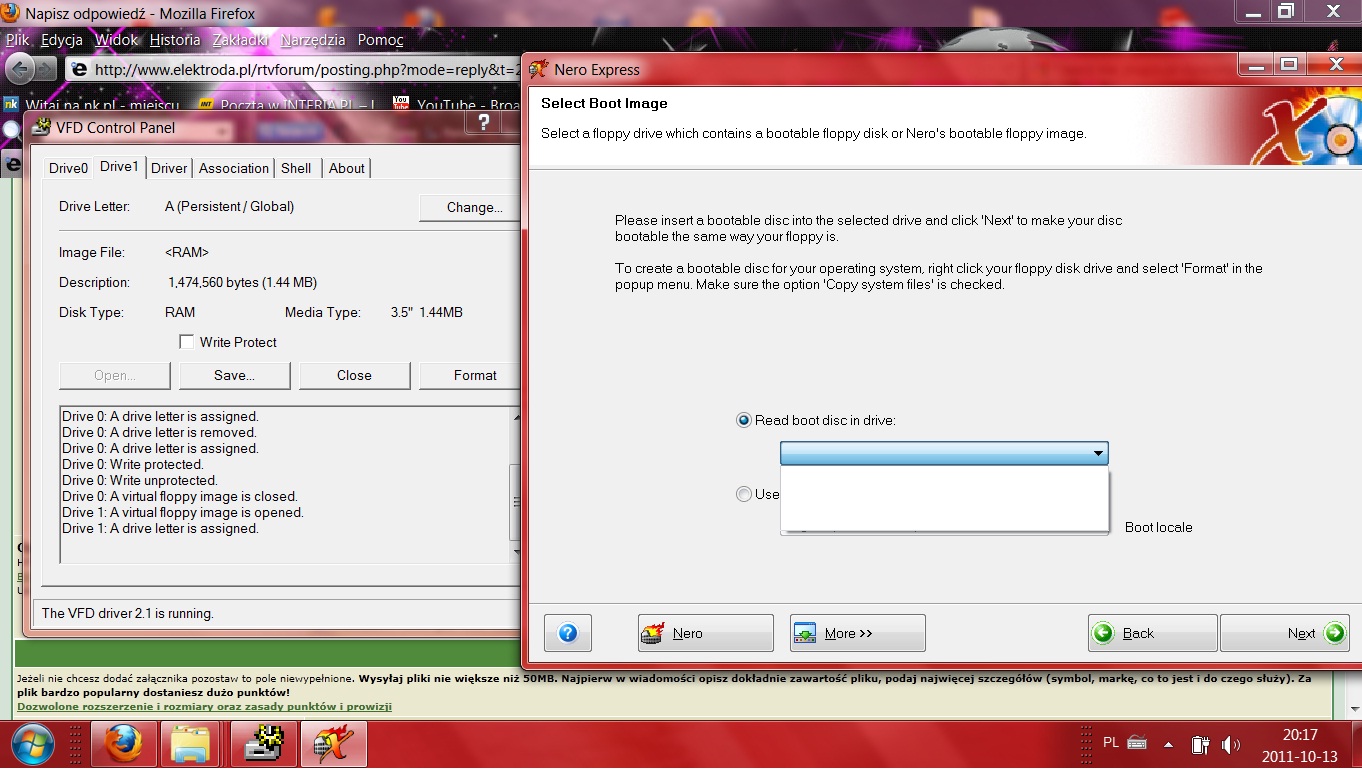This screenshot has height=769, width=1362.
Task: Click the '1,474,560 bytes (1.44 MB)' description value
Action: [243, 282]
